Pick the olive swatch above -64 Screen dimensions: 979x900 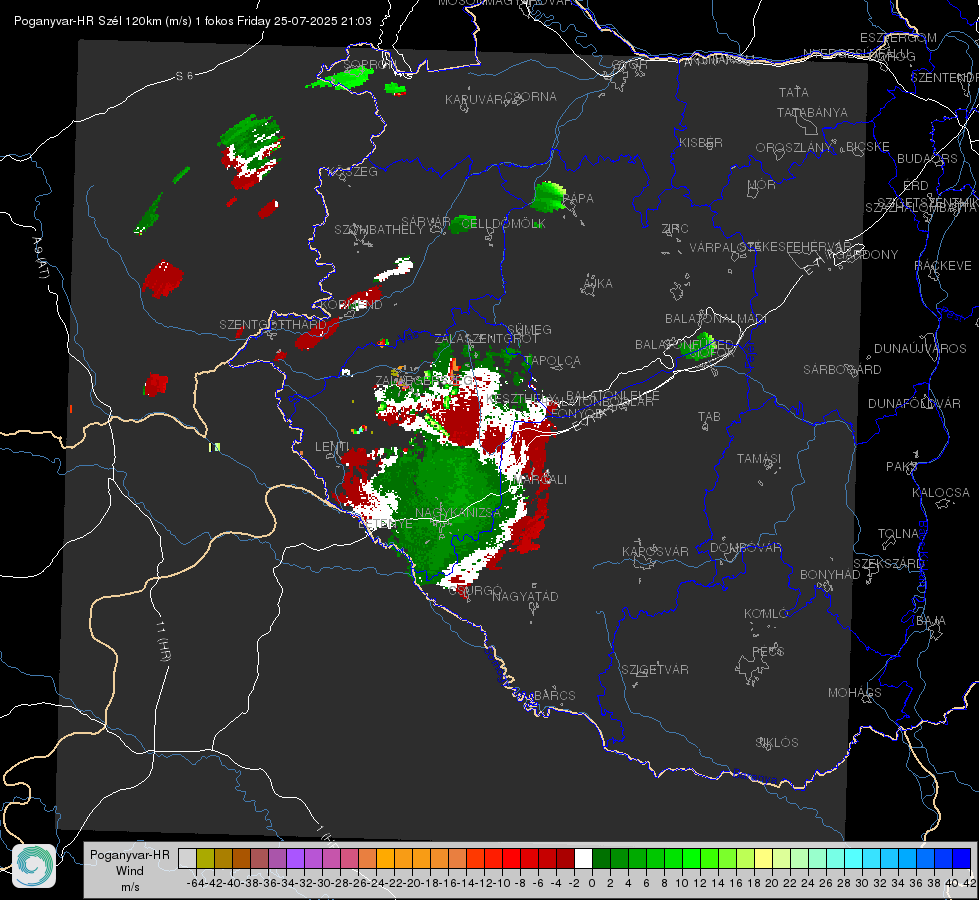click(x=205, y=858)
